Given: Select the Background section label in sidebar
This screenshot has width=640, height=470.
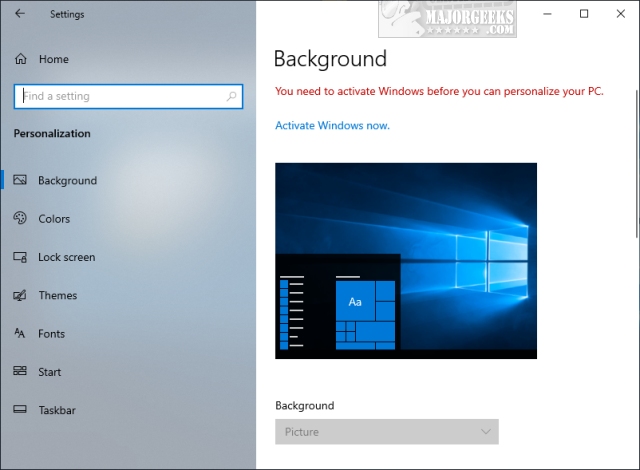Looking at the screenshot, I should (68, 181).
